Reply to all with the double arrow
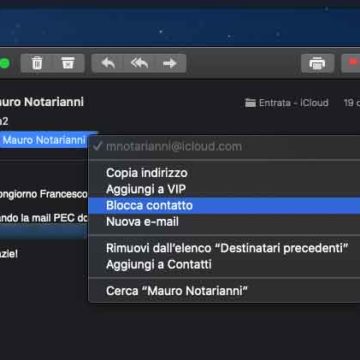This screenshot has width=360, height=360. tap(139, 63)
